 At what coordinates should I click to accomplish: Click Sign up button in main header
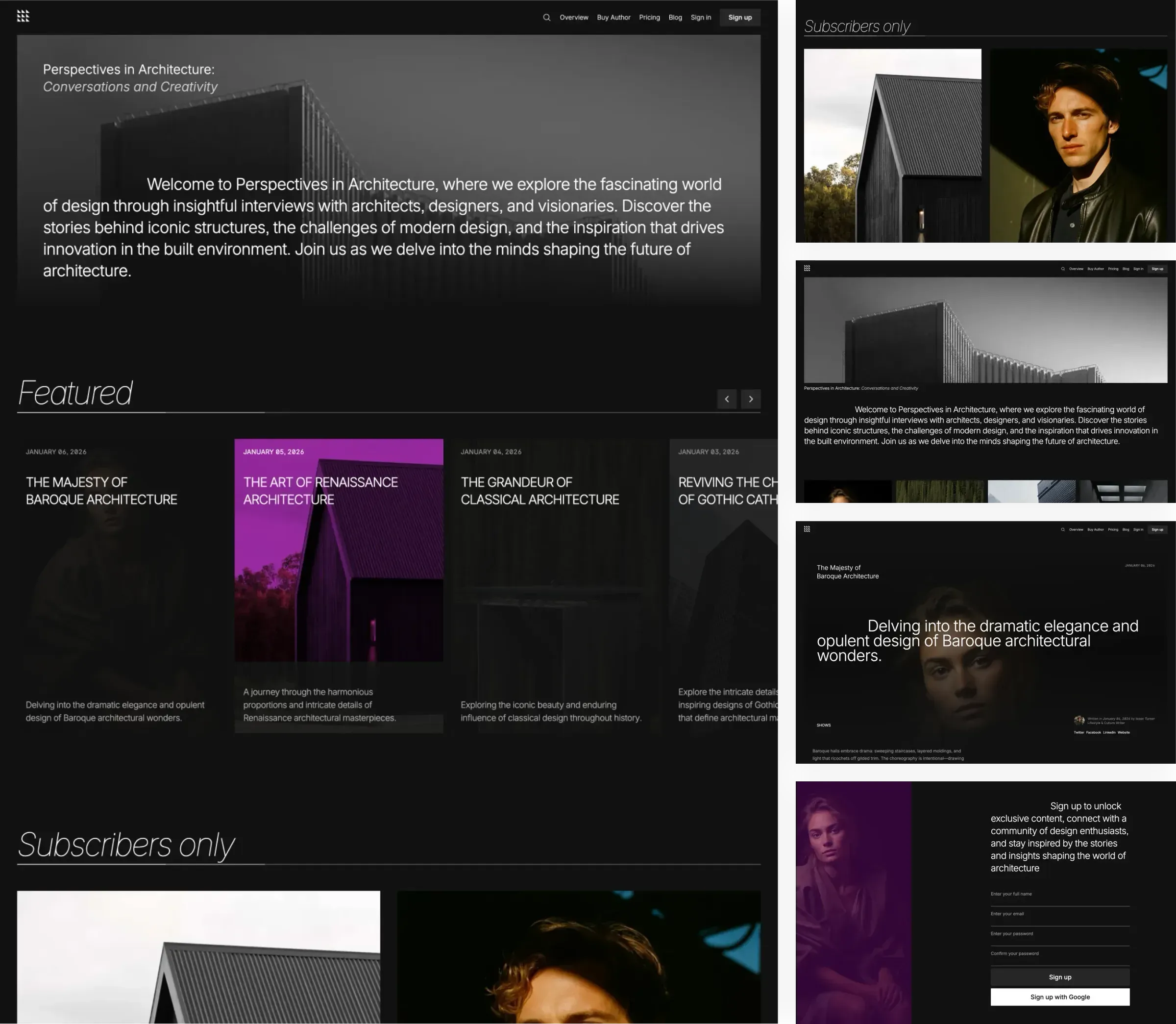tap(739, 17)
